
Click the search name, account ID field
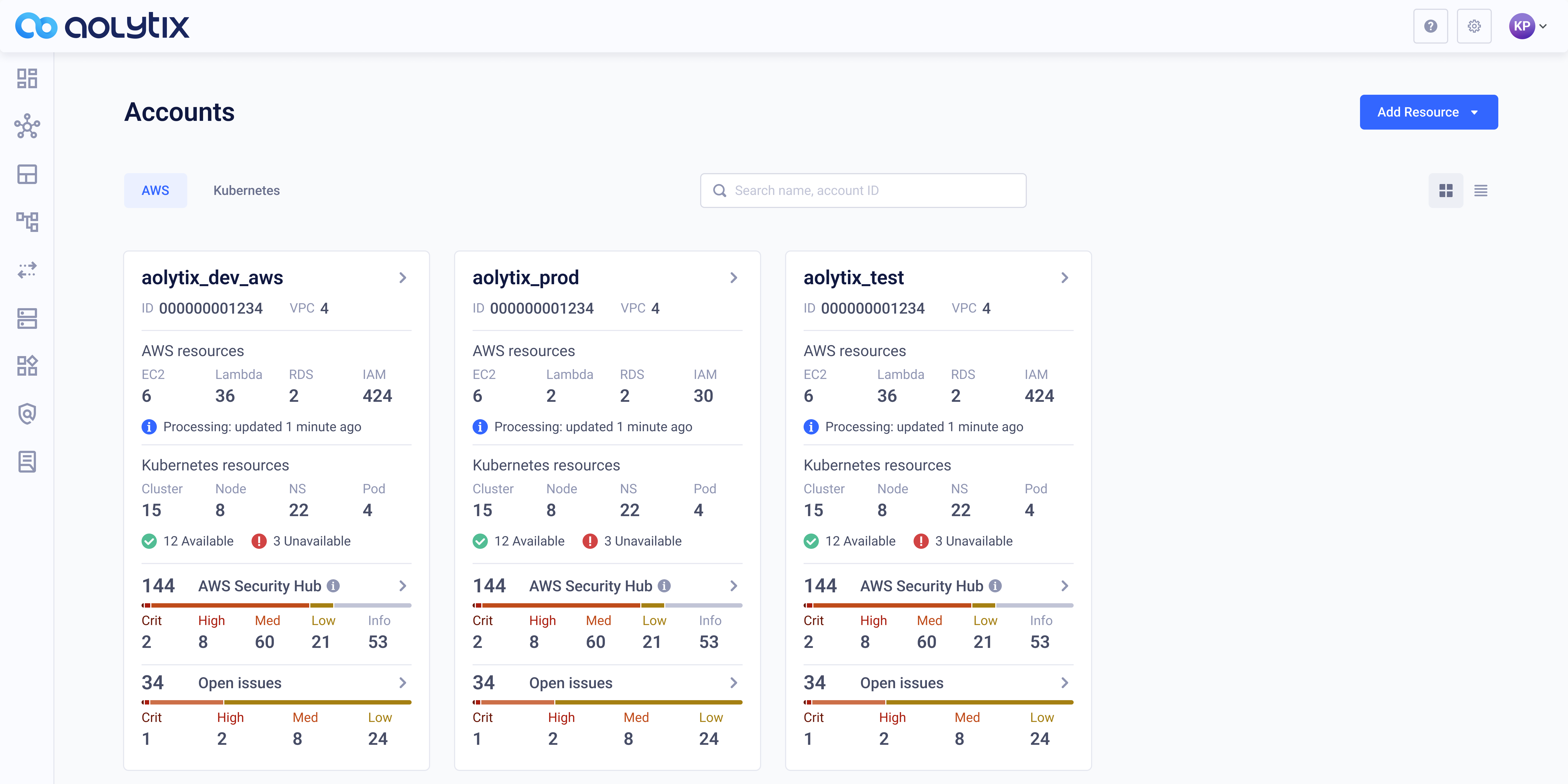(x=863, y=191)
